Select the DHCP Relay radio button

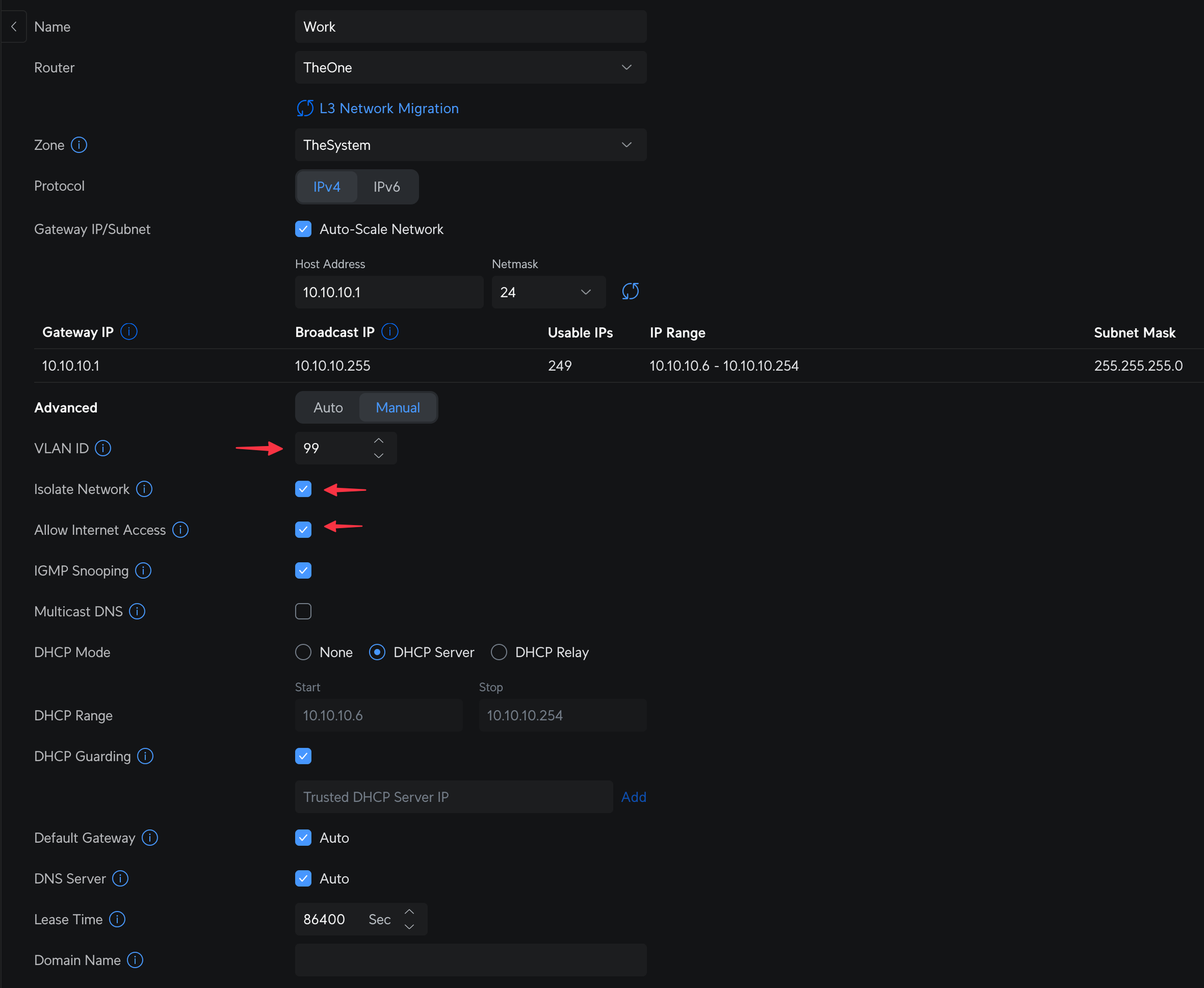click(499, 652)
